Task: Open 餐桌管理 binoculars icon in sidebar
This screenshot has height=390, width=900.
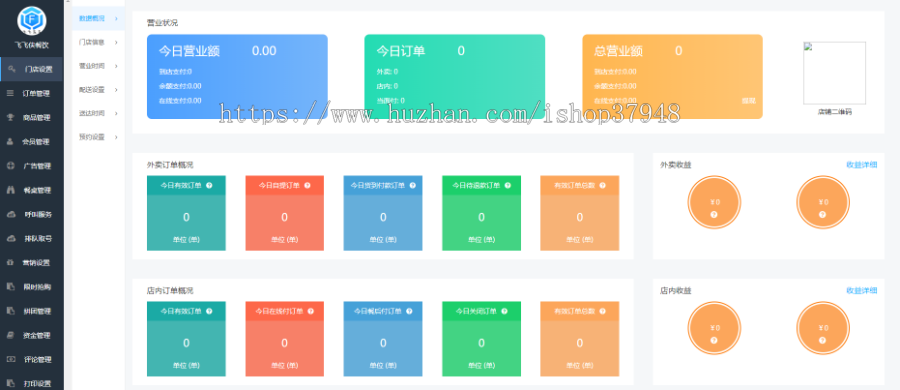Action: click(10, 190)
